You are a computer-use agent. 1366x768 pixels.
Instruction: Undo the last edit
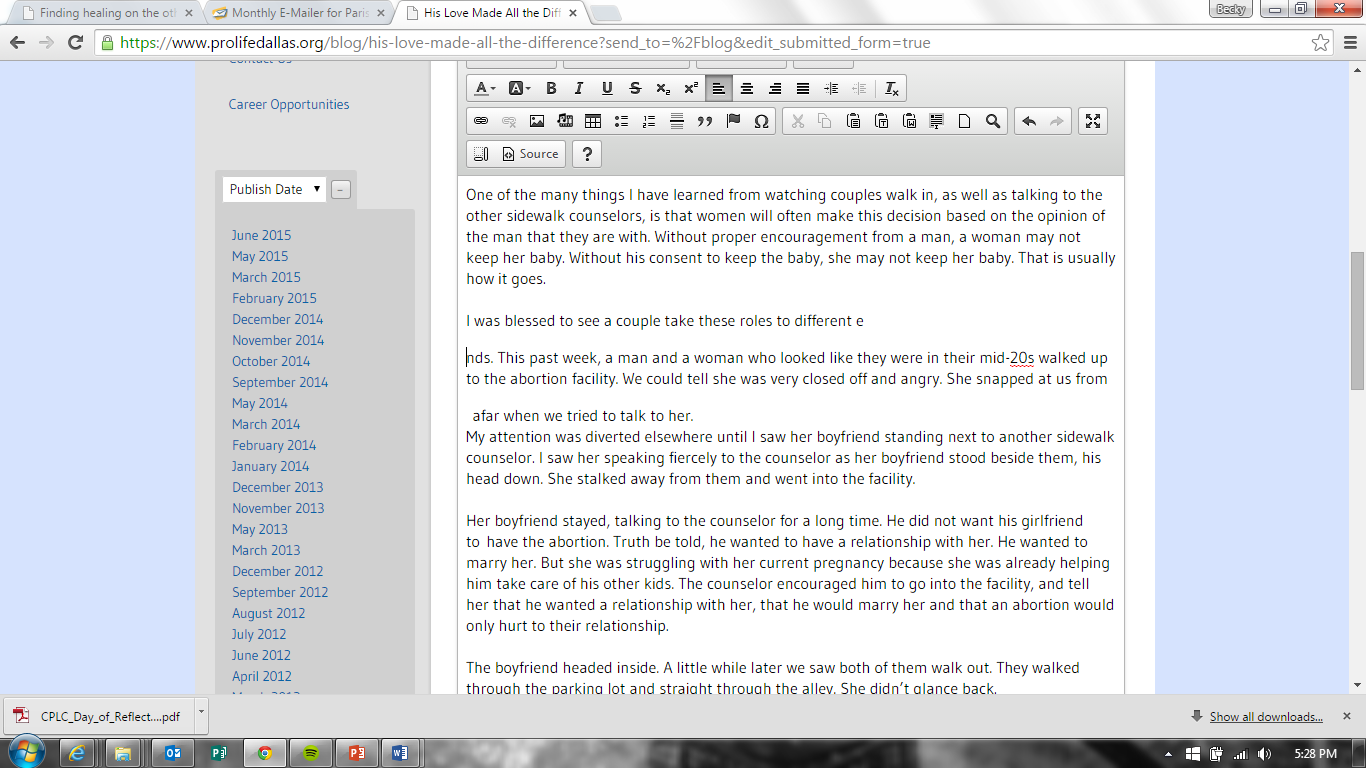click(x=1029, y=121)
